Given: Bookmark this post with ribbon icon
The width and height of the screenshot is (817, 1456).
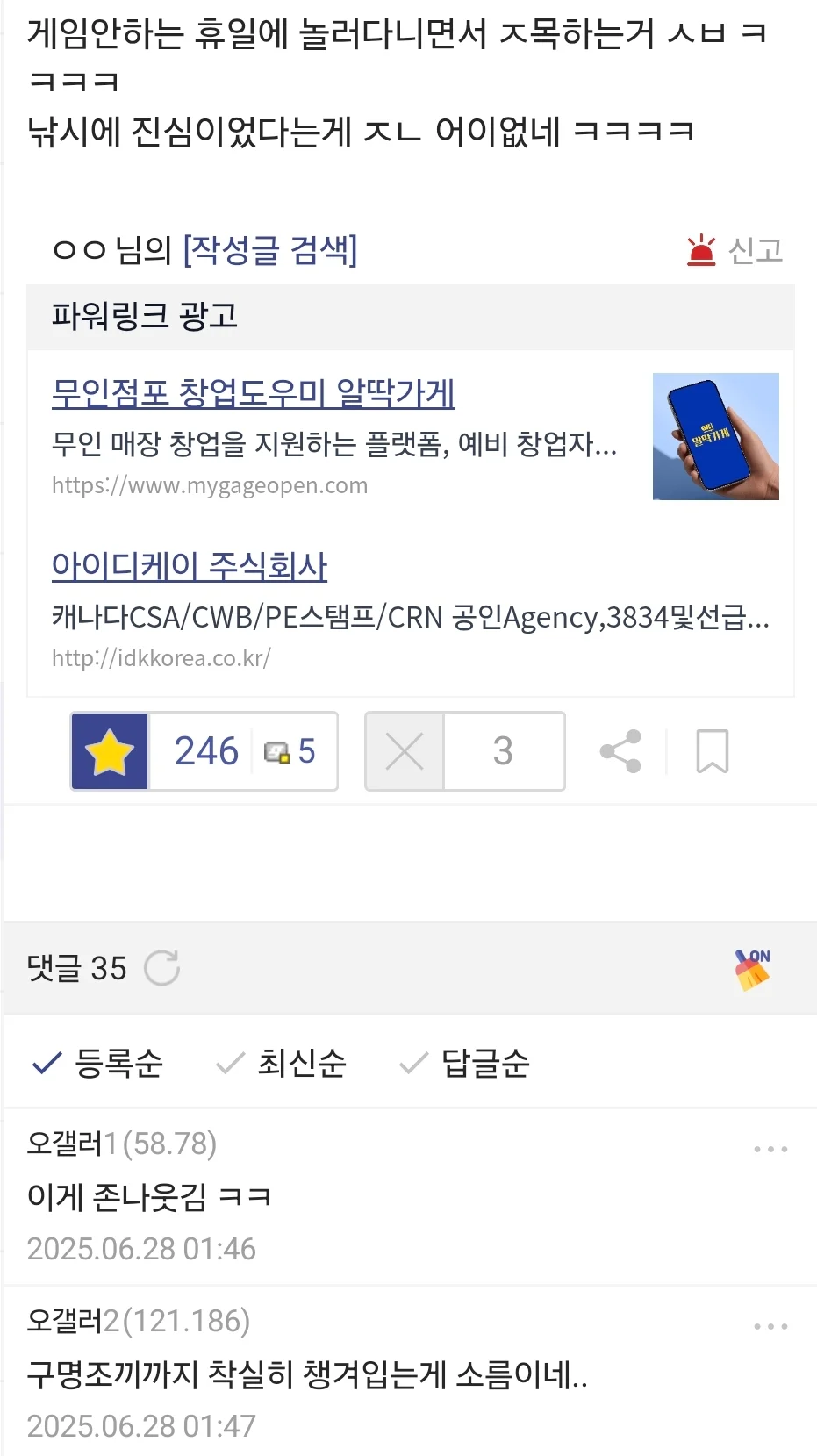Looking at the screenshot, I should coord(713,751).
